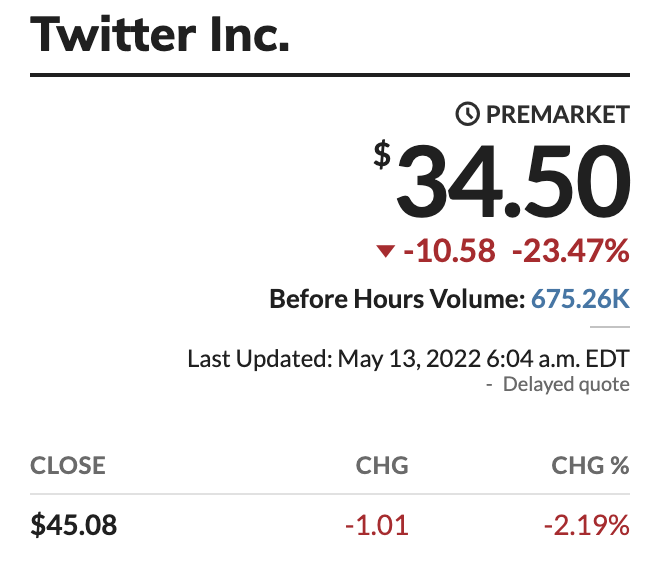Viewport: 656px width, 572px height.
Task: Click the -2.19% close change percent
Action: coord(587,525)
